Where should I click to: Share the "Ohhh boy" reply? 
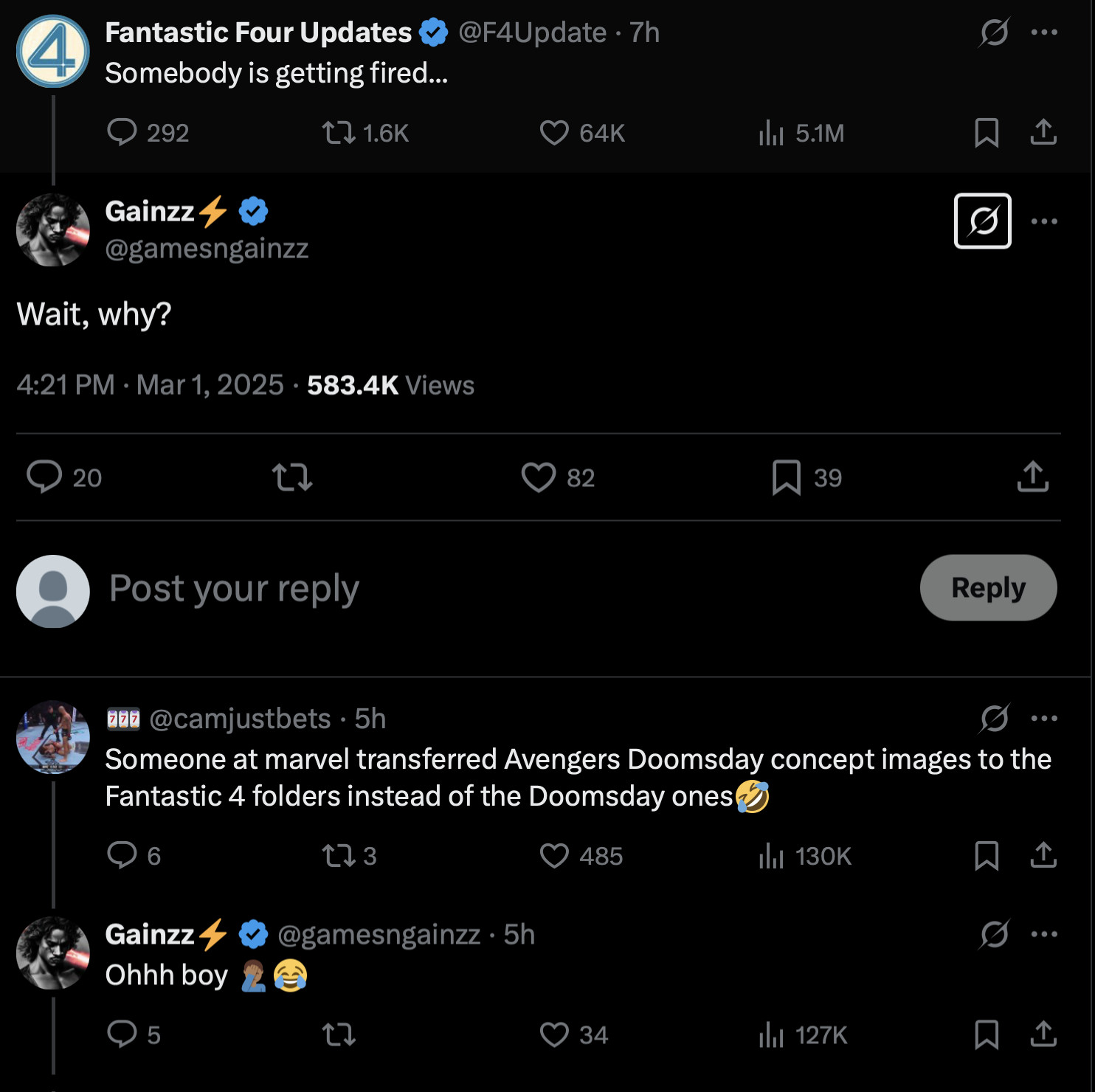[x=1043, y=1034]
